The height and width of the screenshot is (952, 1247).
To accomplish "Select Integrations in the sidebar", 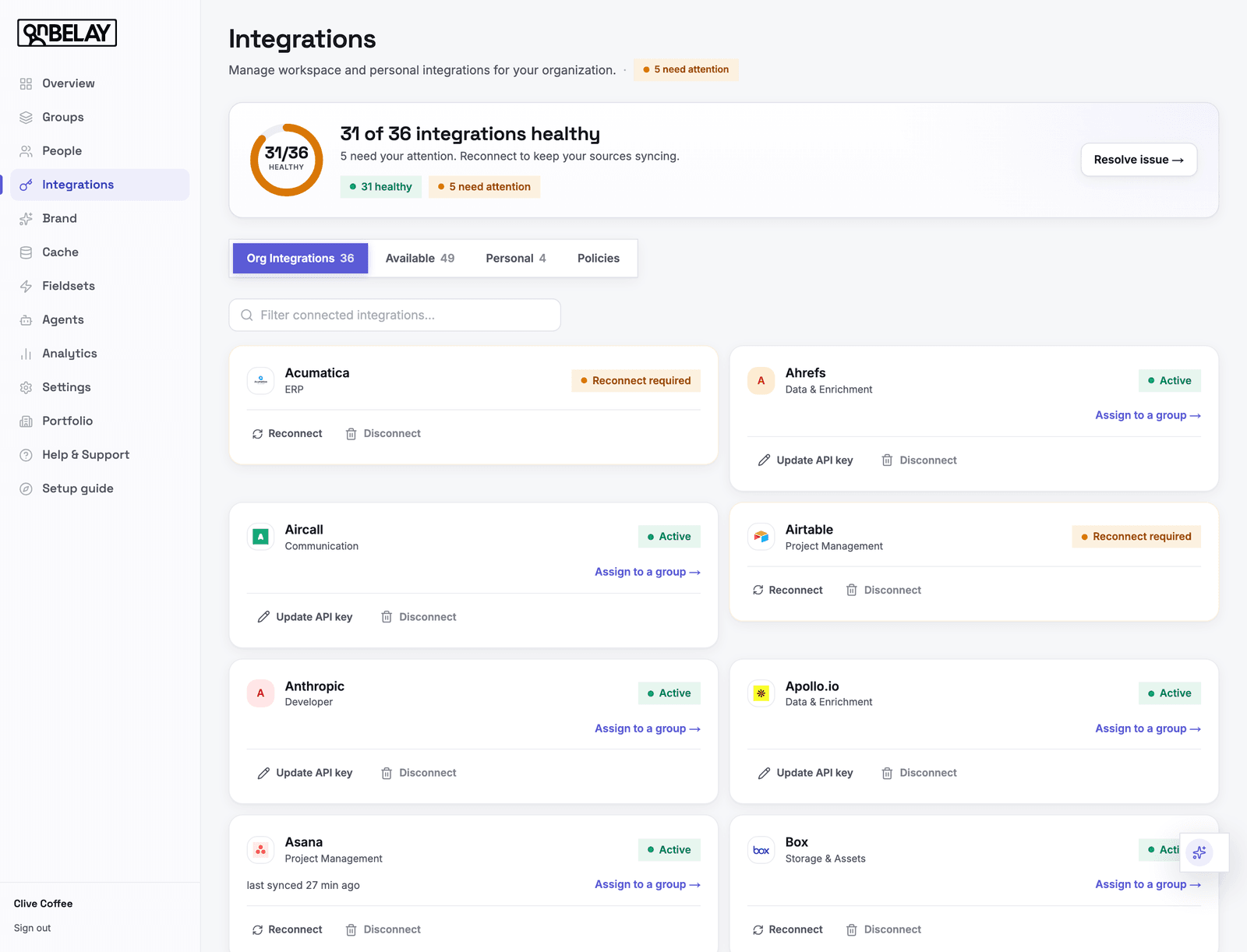I will 100,185.
